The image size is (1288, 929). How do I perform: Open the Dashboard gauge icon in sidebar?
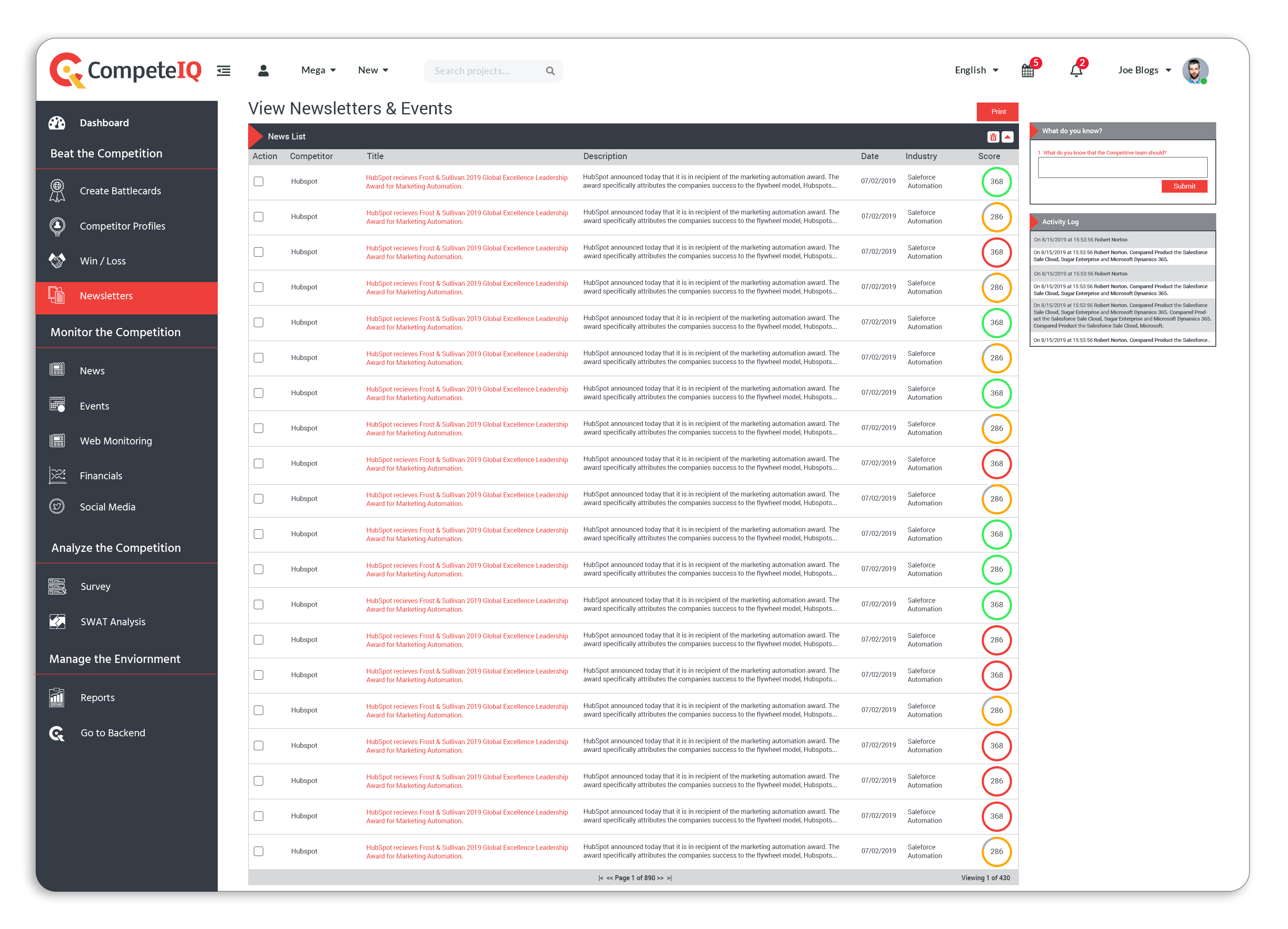pos(57,123)
